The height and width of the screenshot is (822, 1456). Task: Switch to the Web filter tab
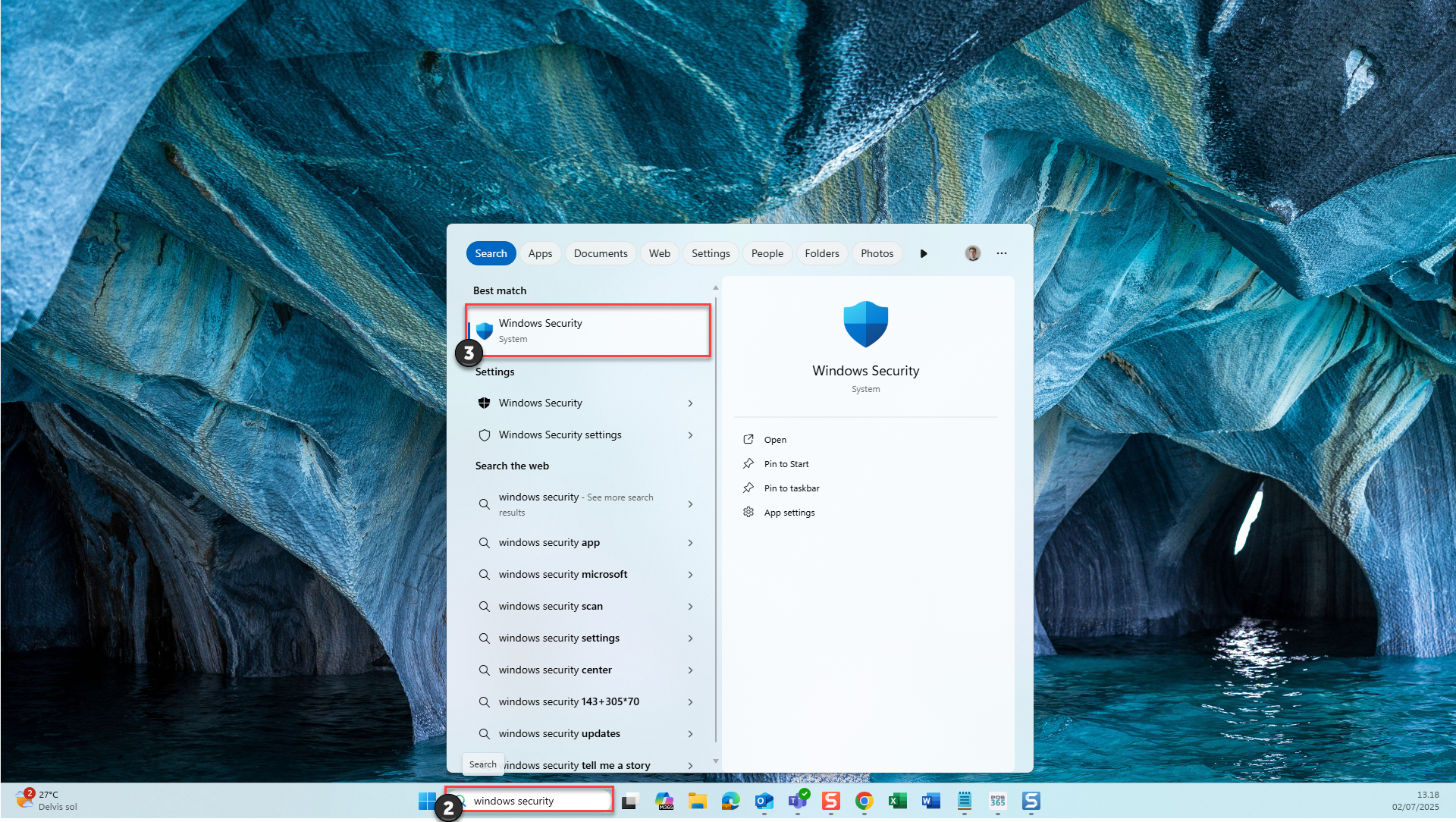pyautogui.click(x=659, y=253)
